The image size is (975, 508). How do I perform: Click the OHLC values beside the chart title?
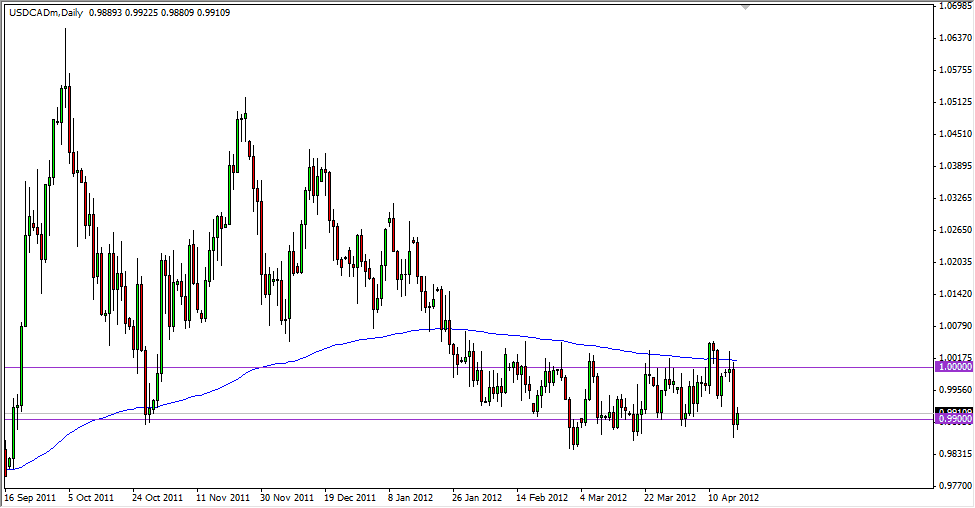[x=160, y=13]
